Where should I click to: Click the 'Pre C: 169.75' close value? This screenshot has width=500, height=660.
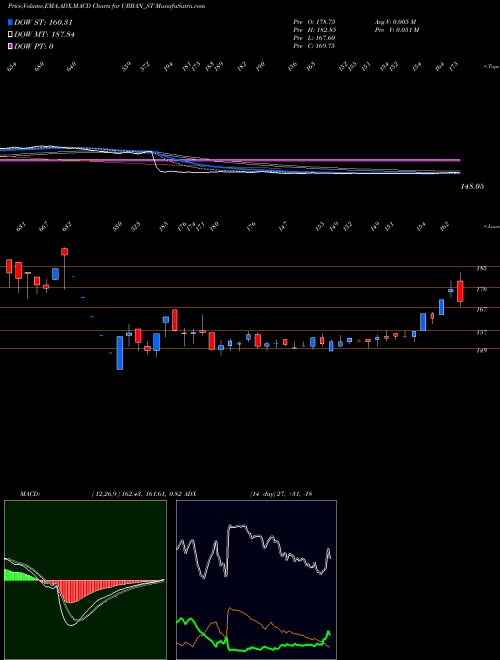[314, 46]
